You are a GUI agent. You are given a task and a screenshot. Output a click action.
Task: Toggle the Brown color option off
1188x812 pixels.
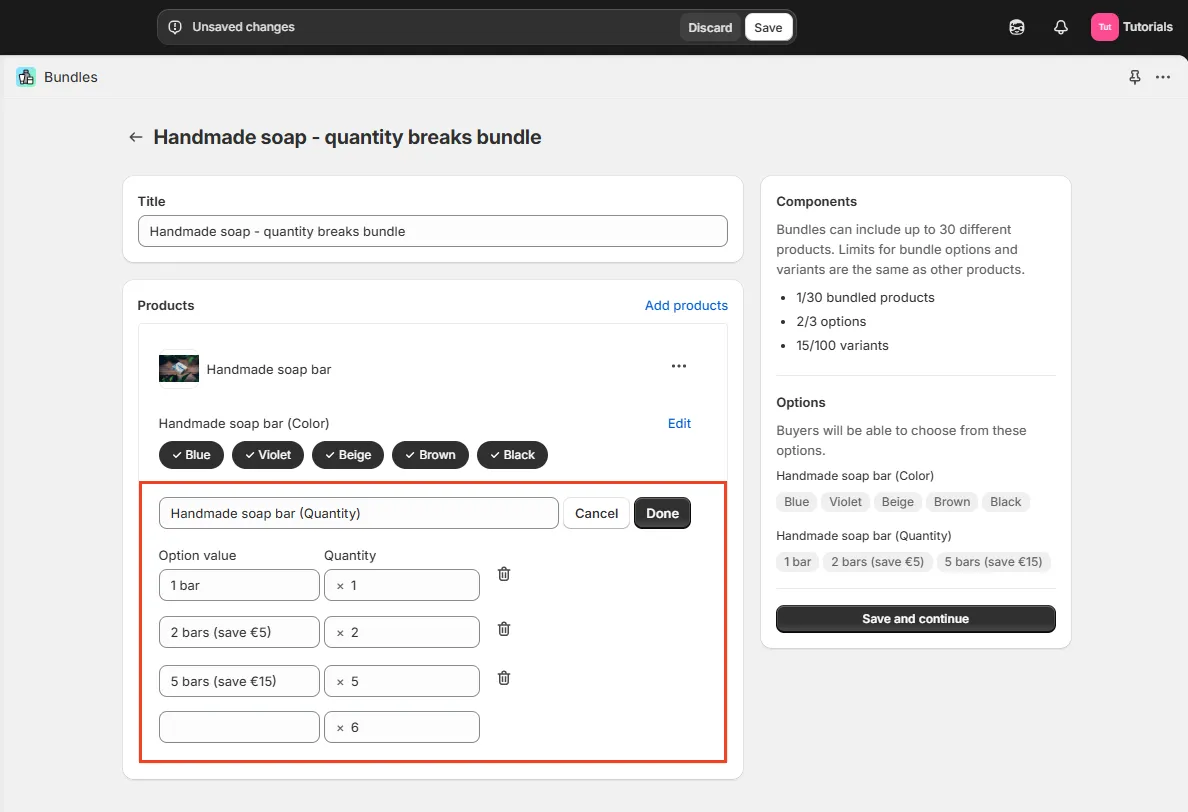pyautogui.click(x=430, y=455)
